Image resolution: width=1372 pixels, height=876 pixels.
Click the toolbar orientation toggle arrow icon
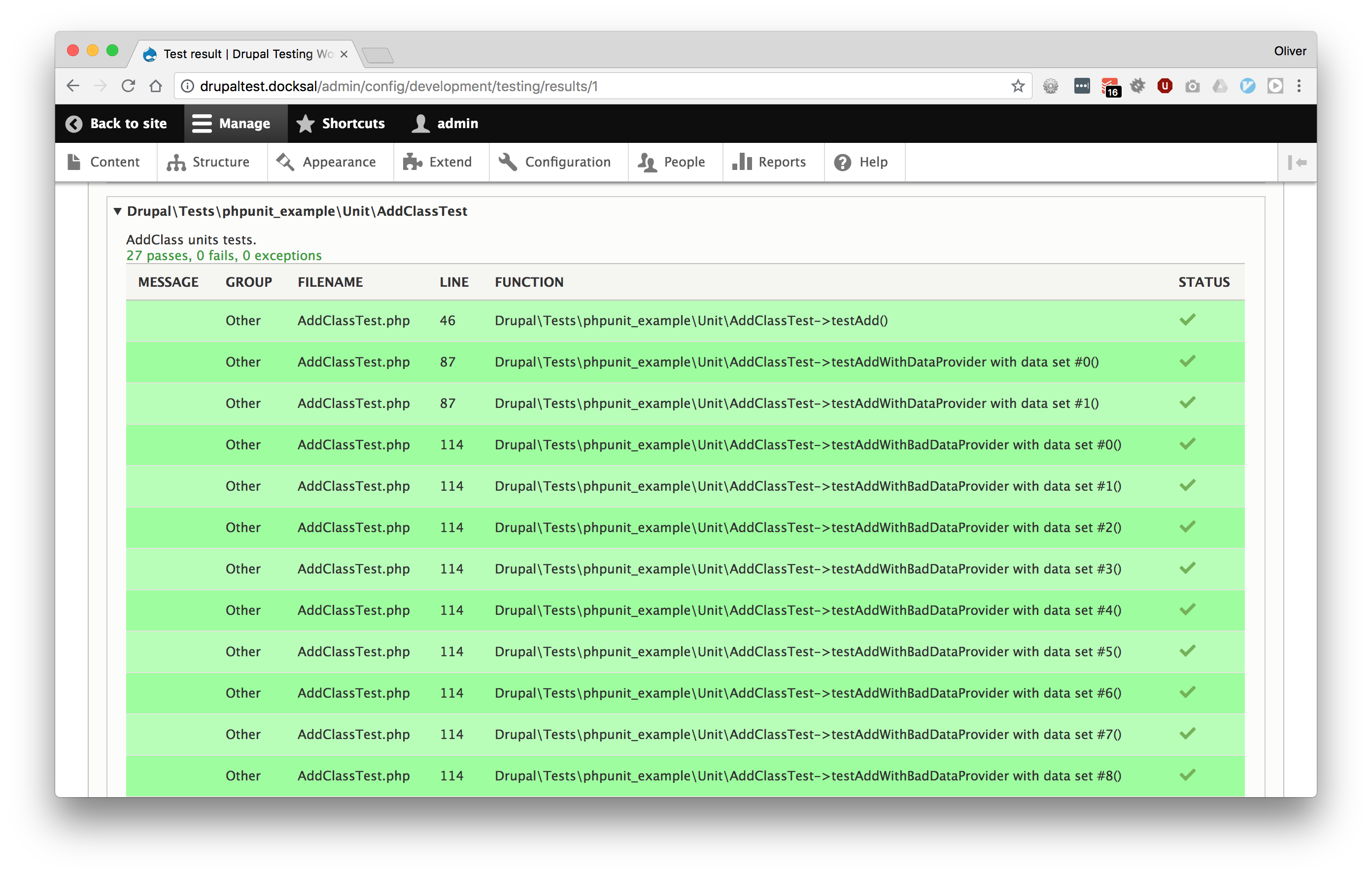(1298, 162)
